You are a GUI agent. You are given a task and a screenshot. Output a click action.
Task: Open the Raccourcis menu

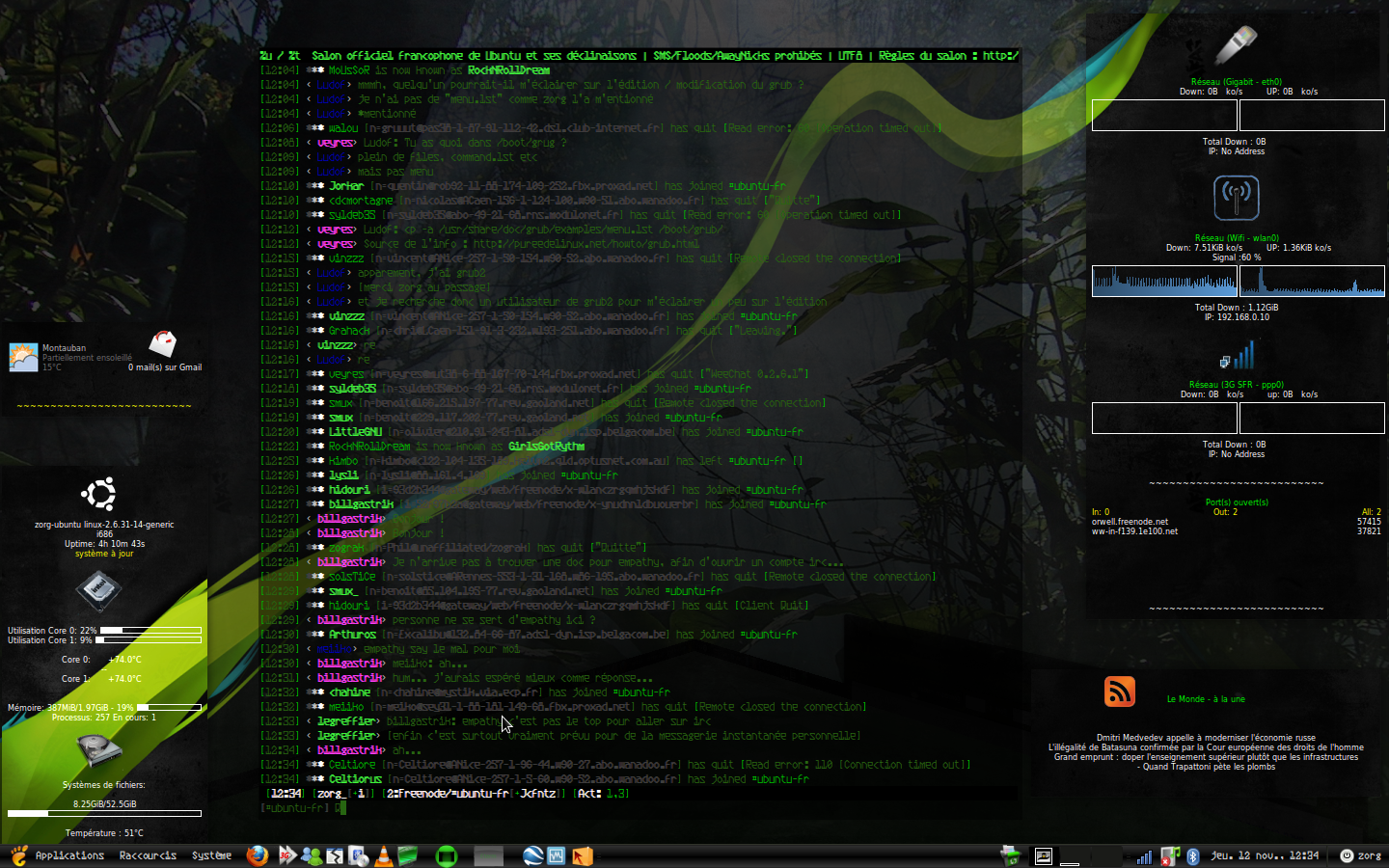[x=148, y=855]
